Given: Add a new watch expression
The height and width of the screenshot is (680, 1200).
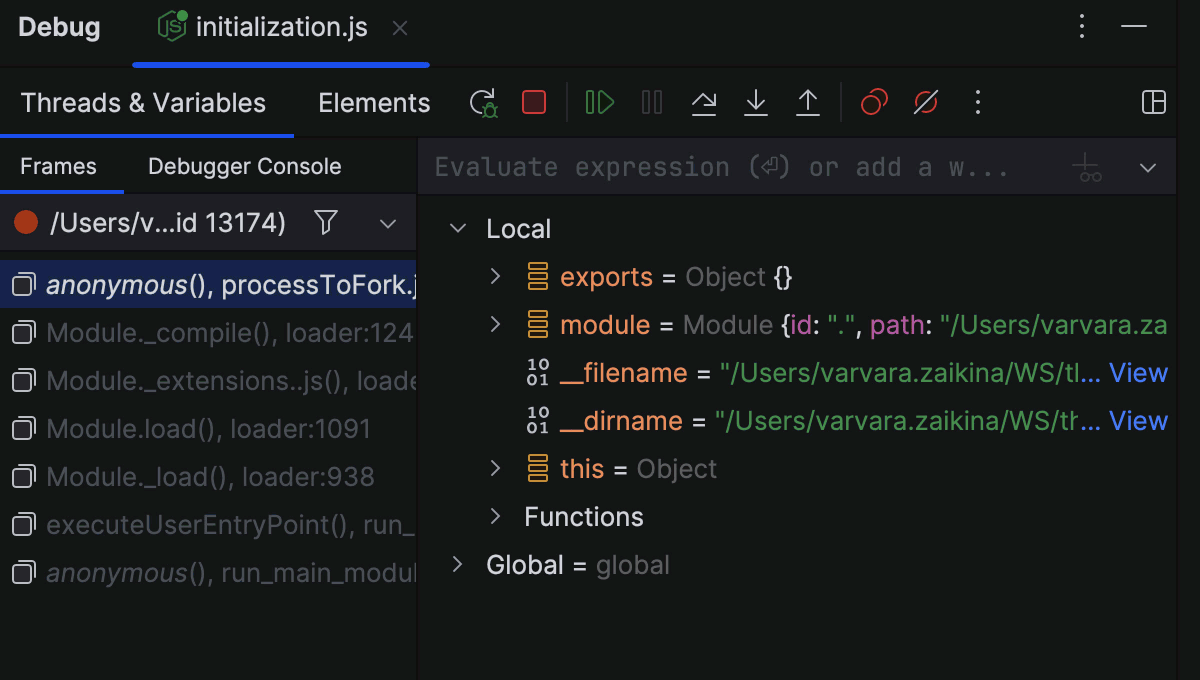Looking at the screenshot, I should (x=1088, y=167).
